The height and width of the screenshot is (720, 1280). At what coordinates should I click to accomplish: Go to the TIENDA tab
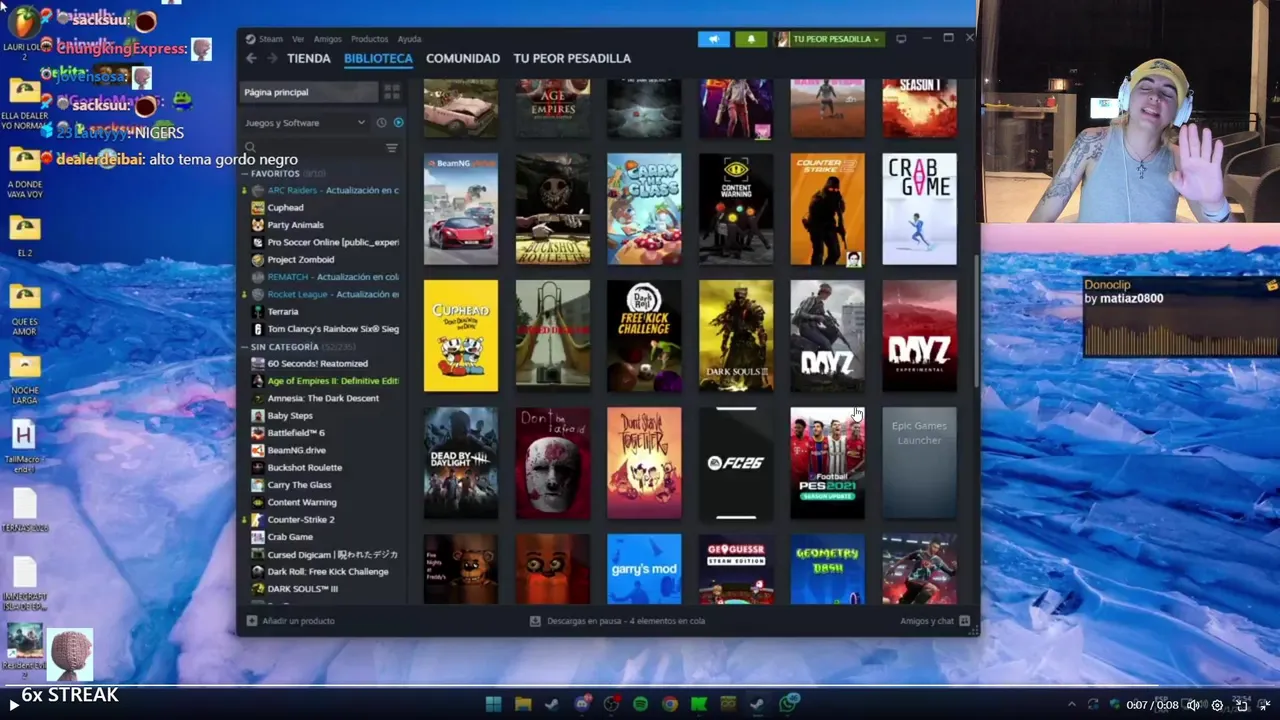[309, 58]
